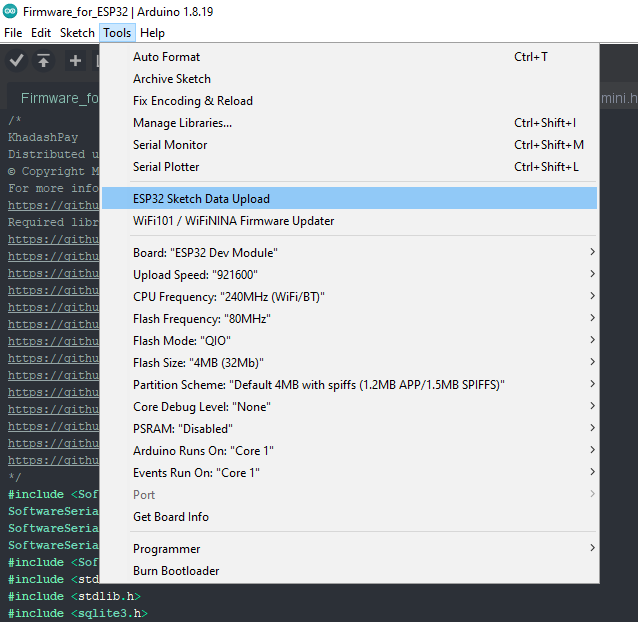This screenshot has height=622, width=638.
Task: Select Get Board Info
Action: 349,517
